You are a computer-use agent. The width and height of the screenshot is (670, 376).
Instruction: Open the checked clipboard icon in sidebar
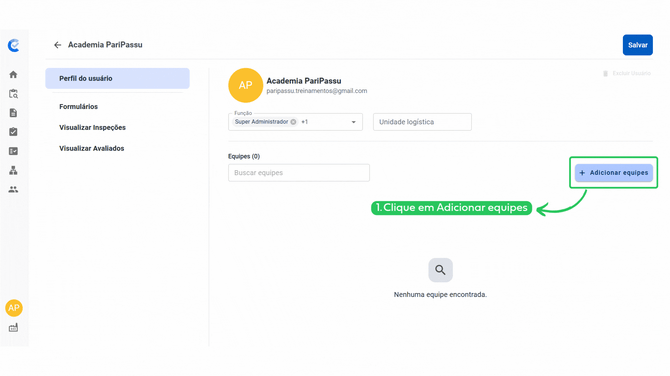pyautogui.click(x=13, y=132)
